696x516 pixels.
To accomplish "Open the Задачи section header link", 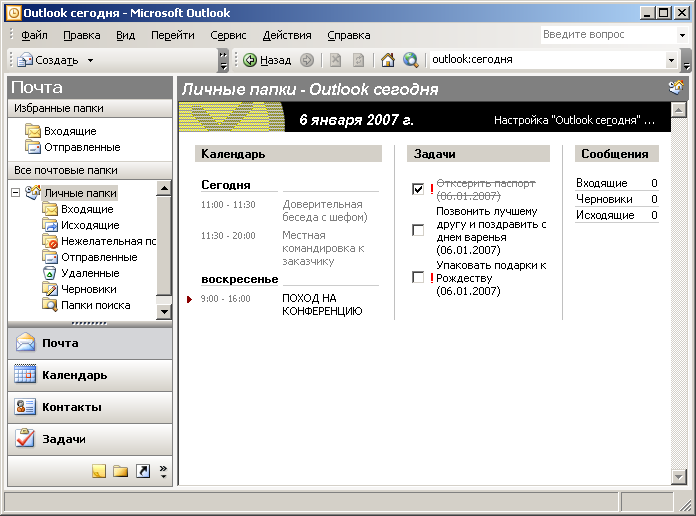I will [435, 154].
